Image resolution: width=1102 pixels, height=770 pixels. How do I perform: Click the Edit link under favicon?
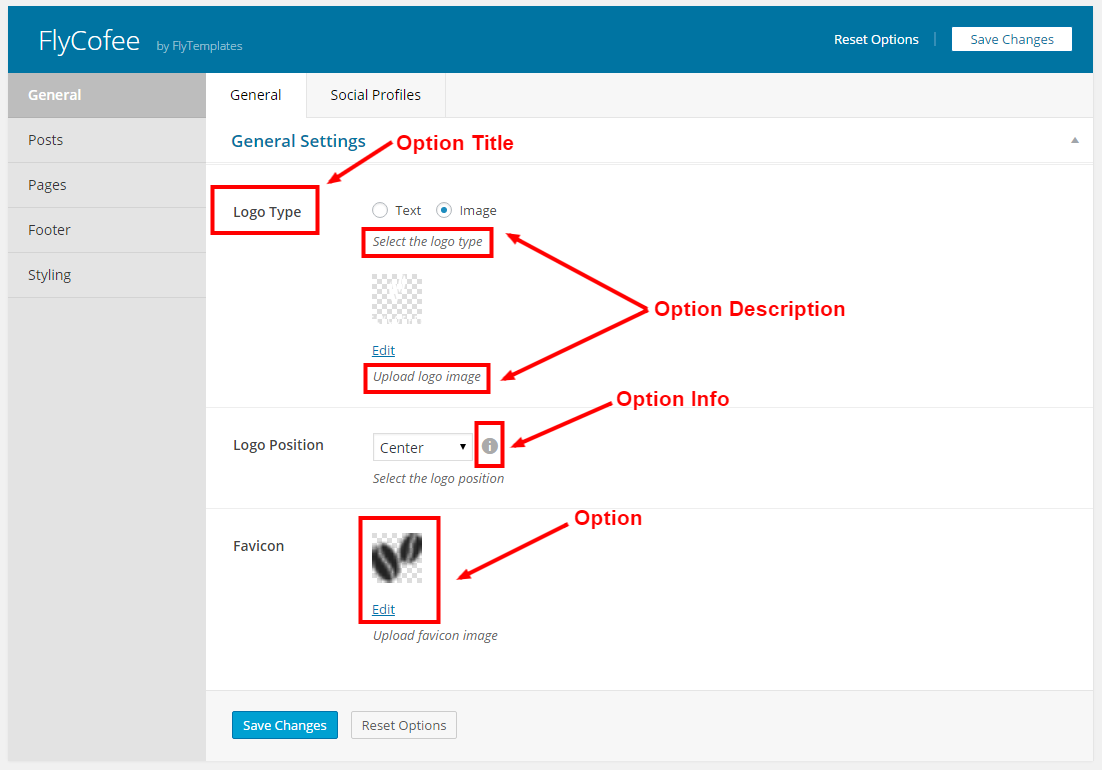(383, 609)
